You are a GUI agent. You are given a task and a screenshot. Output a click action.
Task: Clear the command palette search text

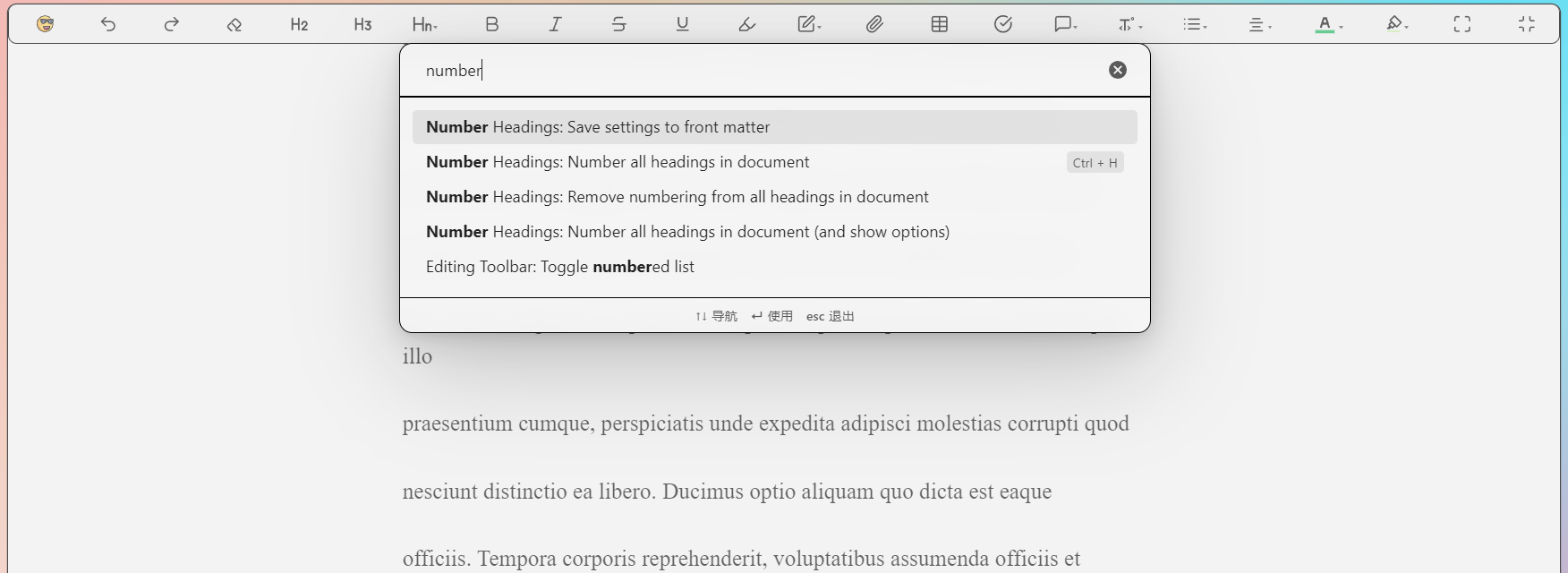(1117, 70)
